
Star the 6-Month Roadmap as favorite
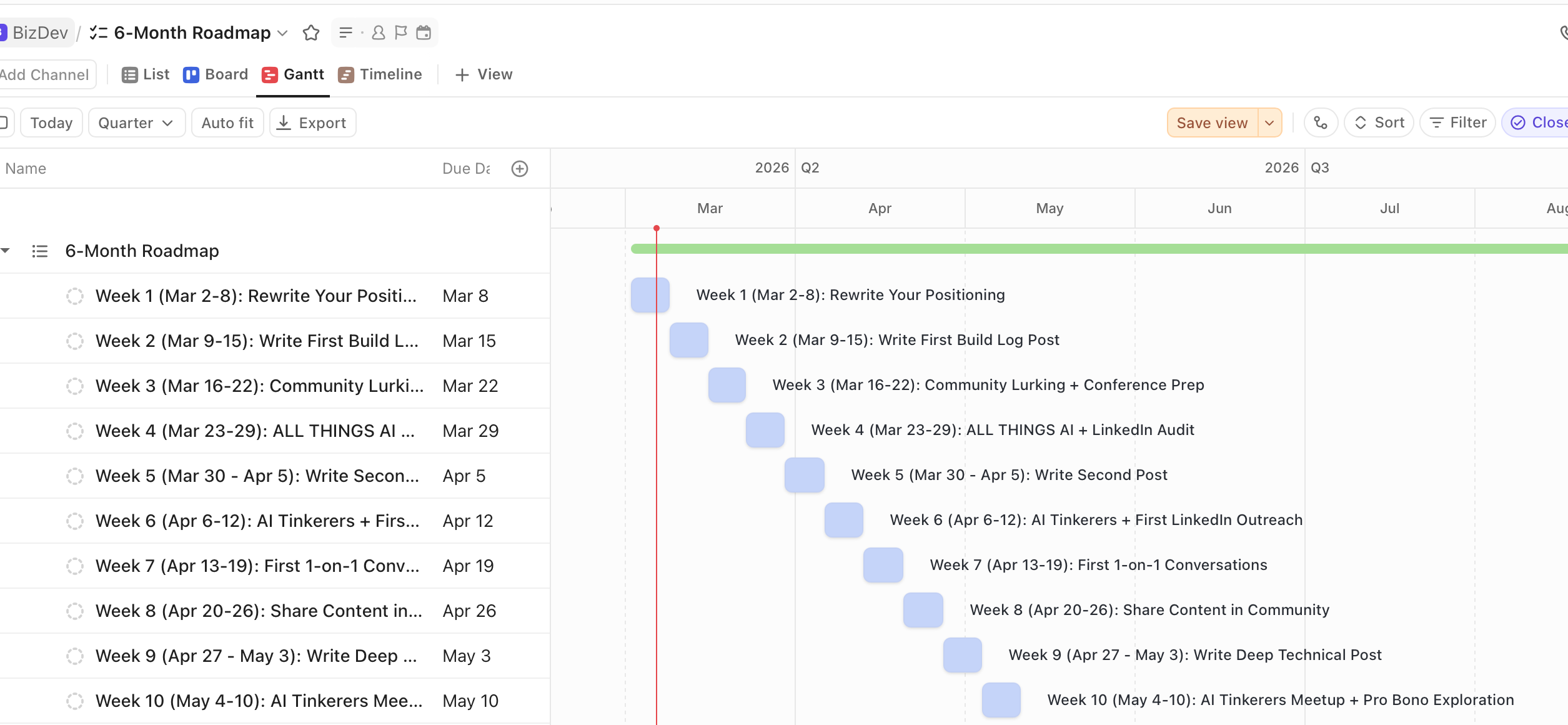pos(310,32)
